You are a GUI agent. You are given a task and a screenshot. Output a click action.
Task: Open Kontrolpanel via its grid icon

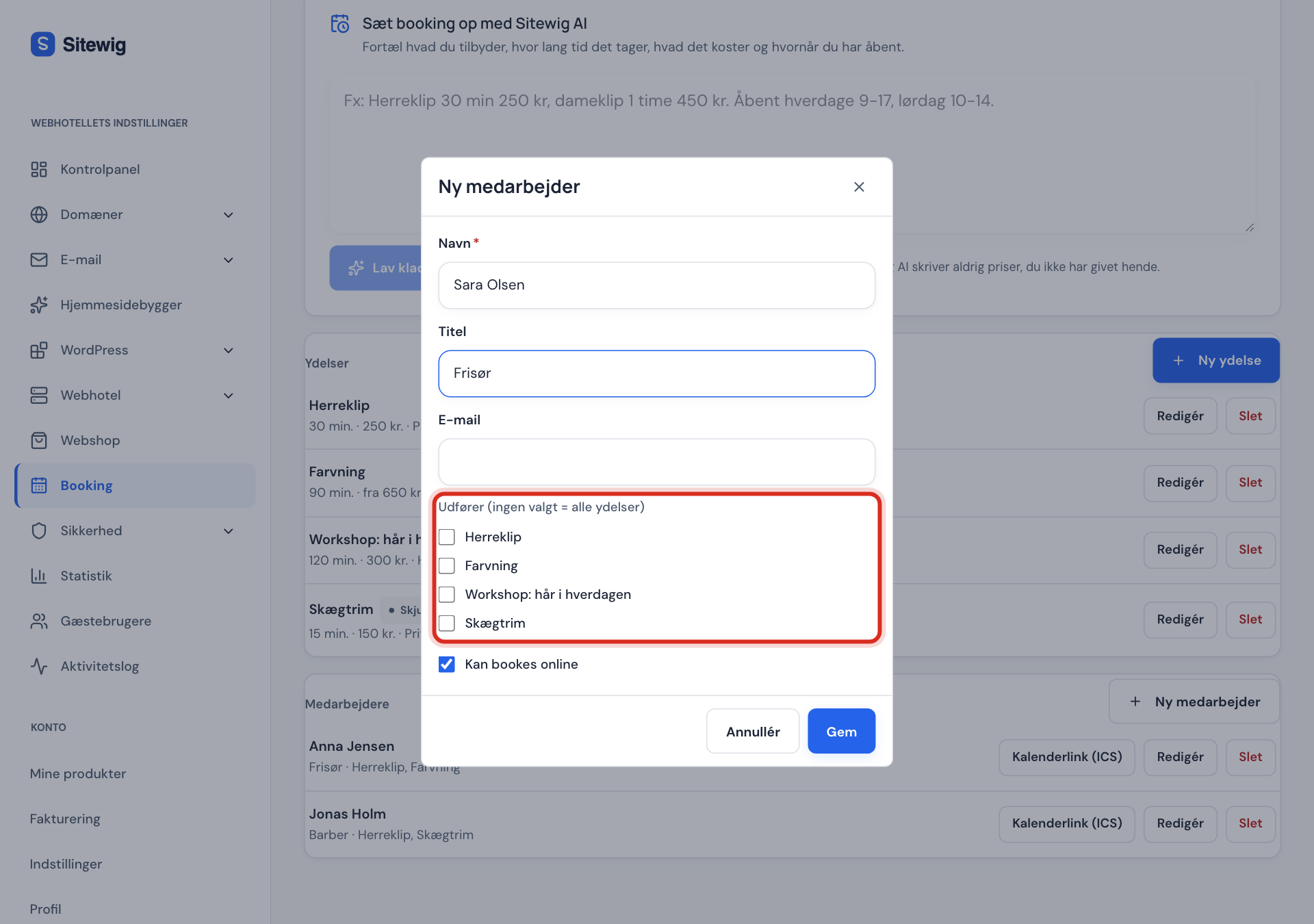39,169
